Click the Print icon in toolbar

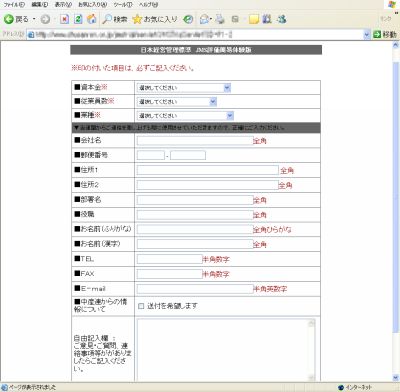pyautogui.click(x=220, y=19)
